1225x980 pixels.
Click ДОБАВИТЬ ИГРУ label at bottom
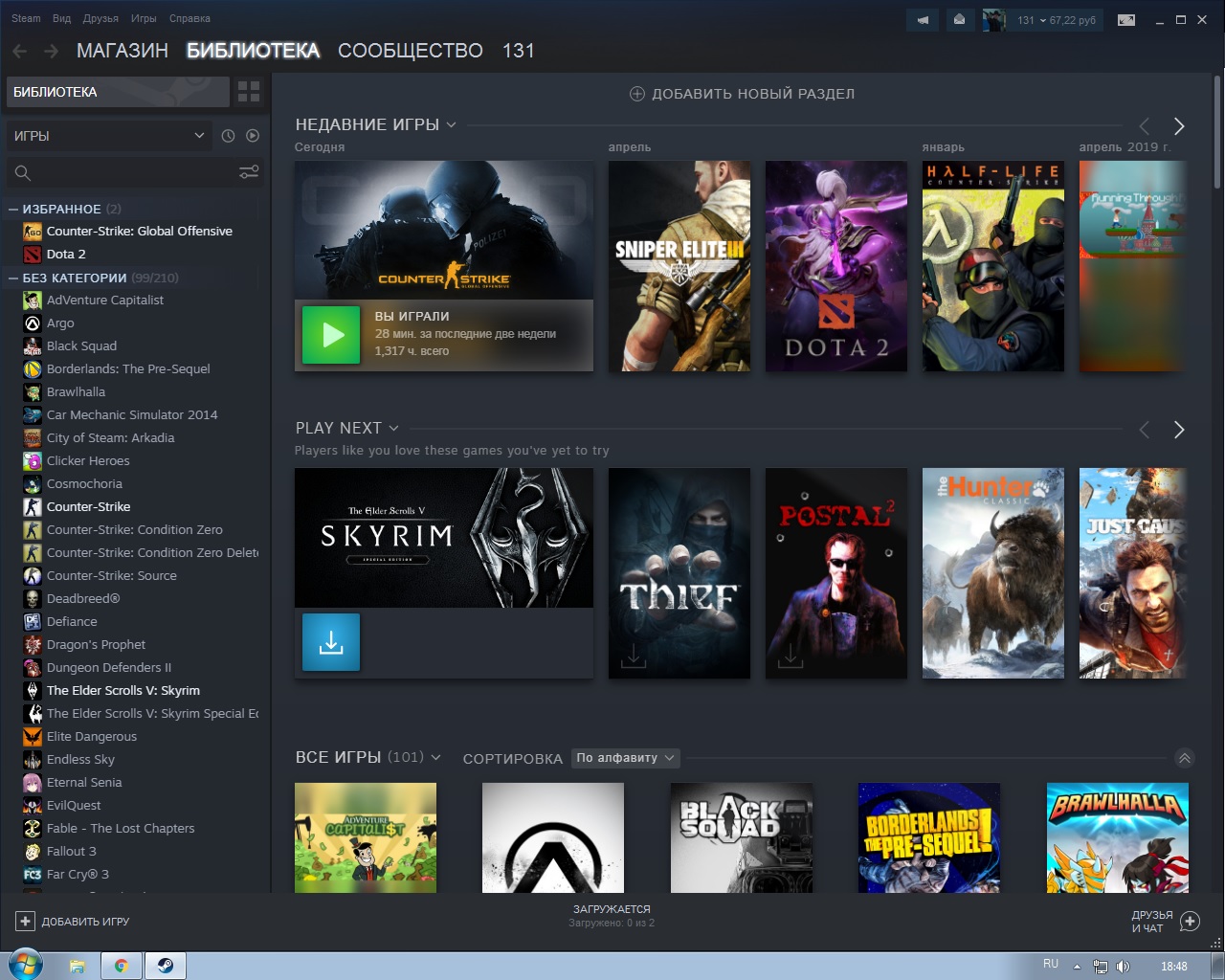pos(85,922)
